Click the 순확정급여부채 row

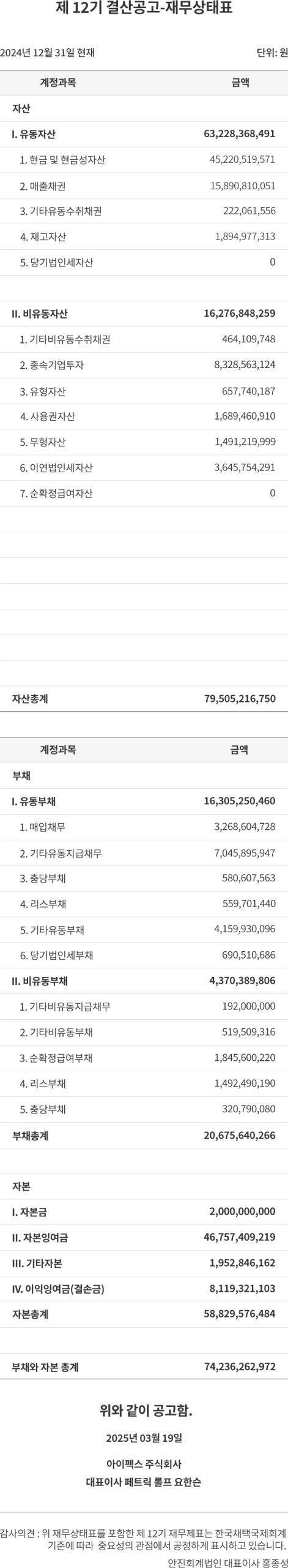144,1058
